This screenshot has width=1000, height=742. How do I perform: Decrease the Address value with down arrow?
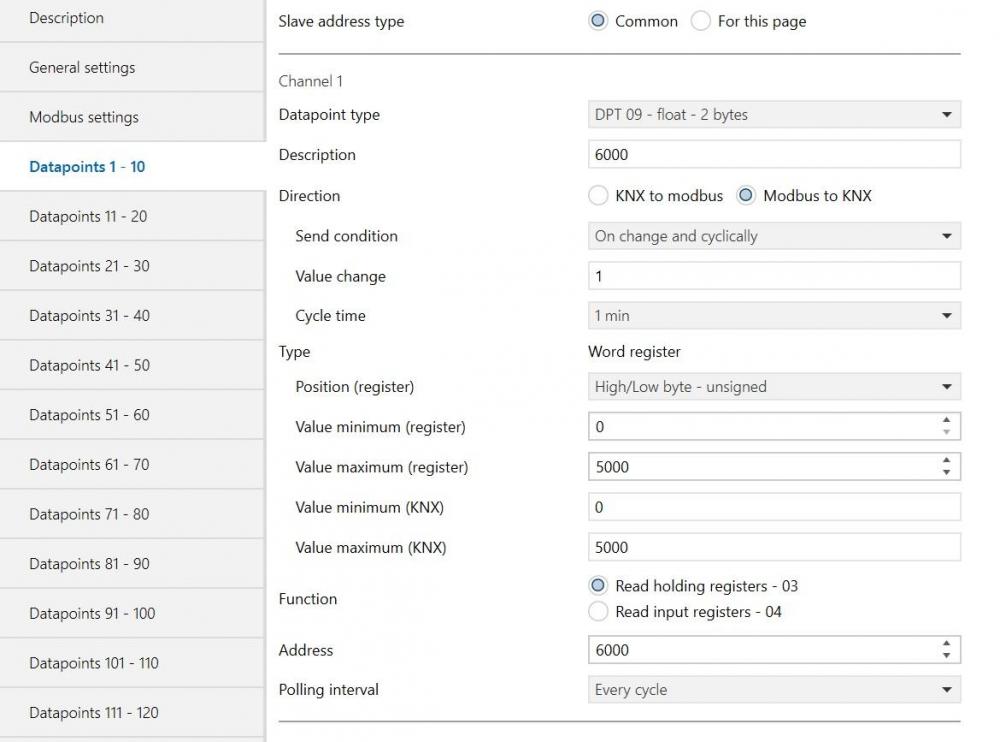[x=946, y=656]
